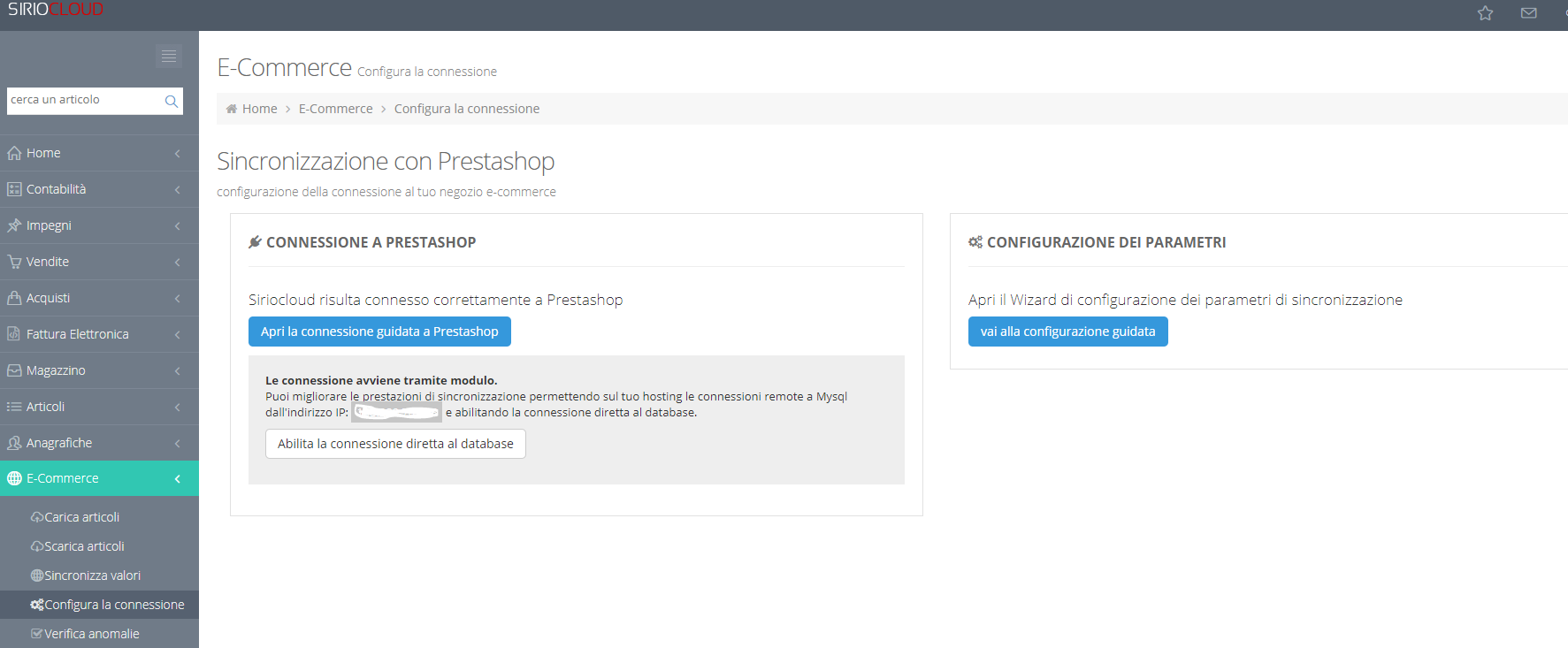Click 'Apri la connessione guidata a Prestashop' button

(379, 332)
